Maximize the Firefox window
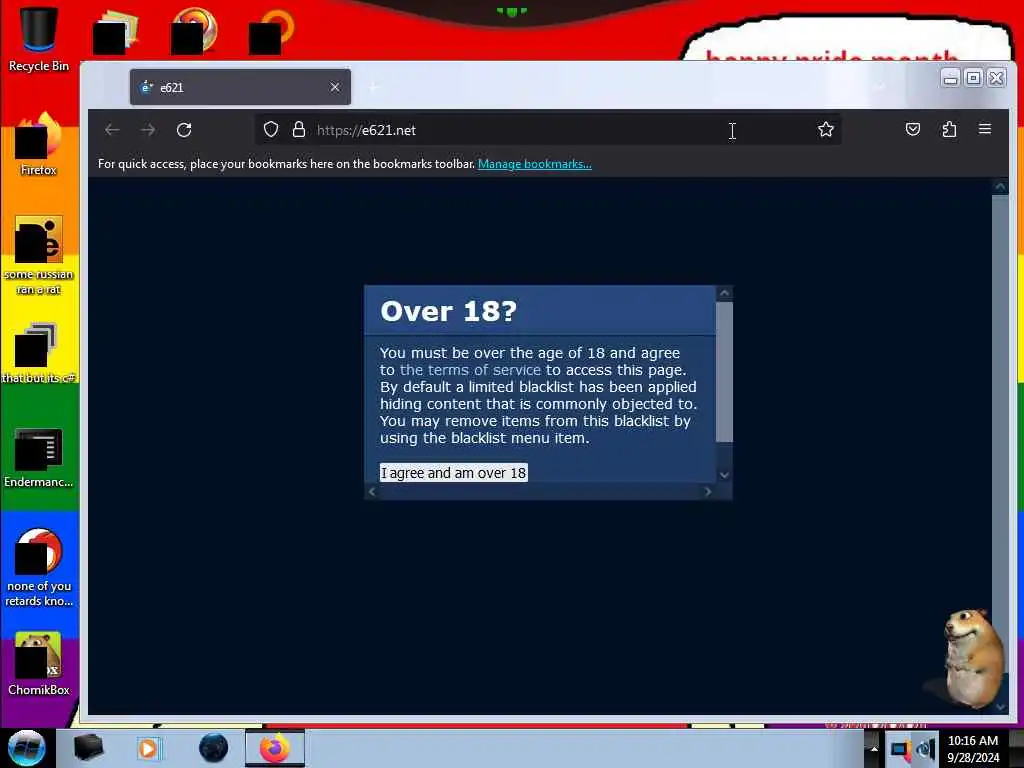The height and width of the screenshot is (768, 1024). pyautogui.click(x=973, y=78)
